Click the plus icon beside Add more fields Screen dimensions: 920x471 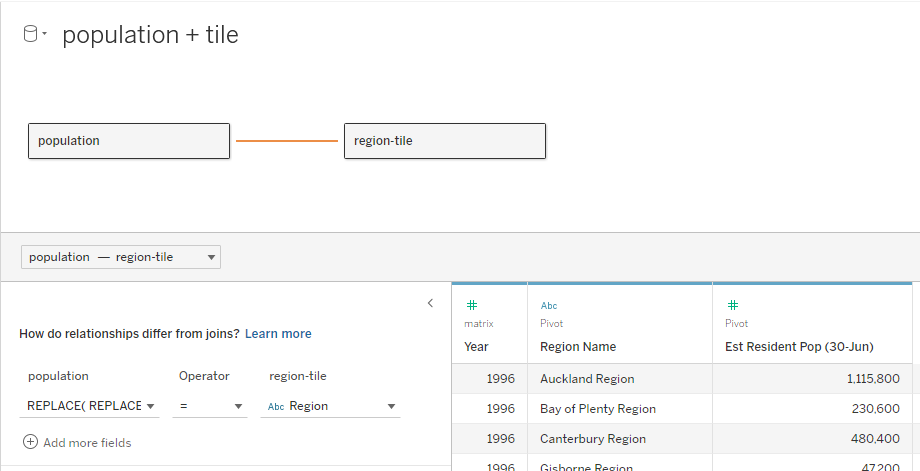coord(30,442)
